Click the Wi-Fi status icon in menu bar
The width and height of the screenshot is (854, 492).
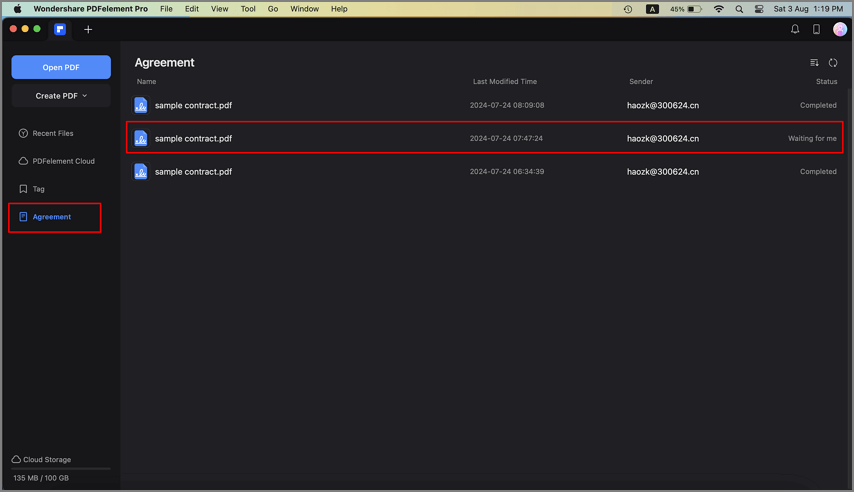pyautogui.click(x=718, y=9)
